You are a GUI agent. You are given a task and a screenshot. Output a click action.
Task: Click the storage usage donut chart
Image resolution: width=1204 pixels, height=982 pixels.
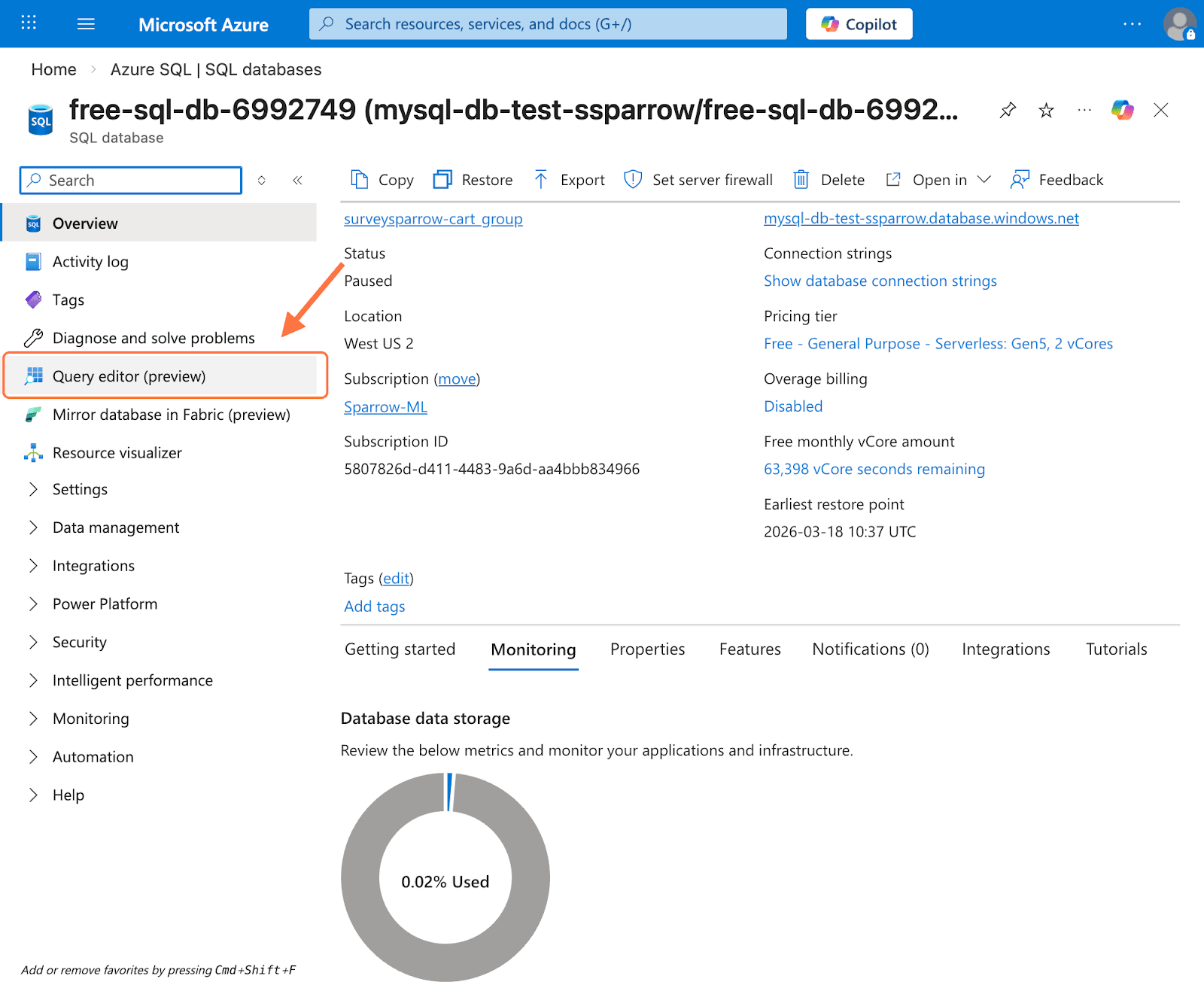tap(445, 878)
